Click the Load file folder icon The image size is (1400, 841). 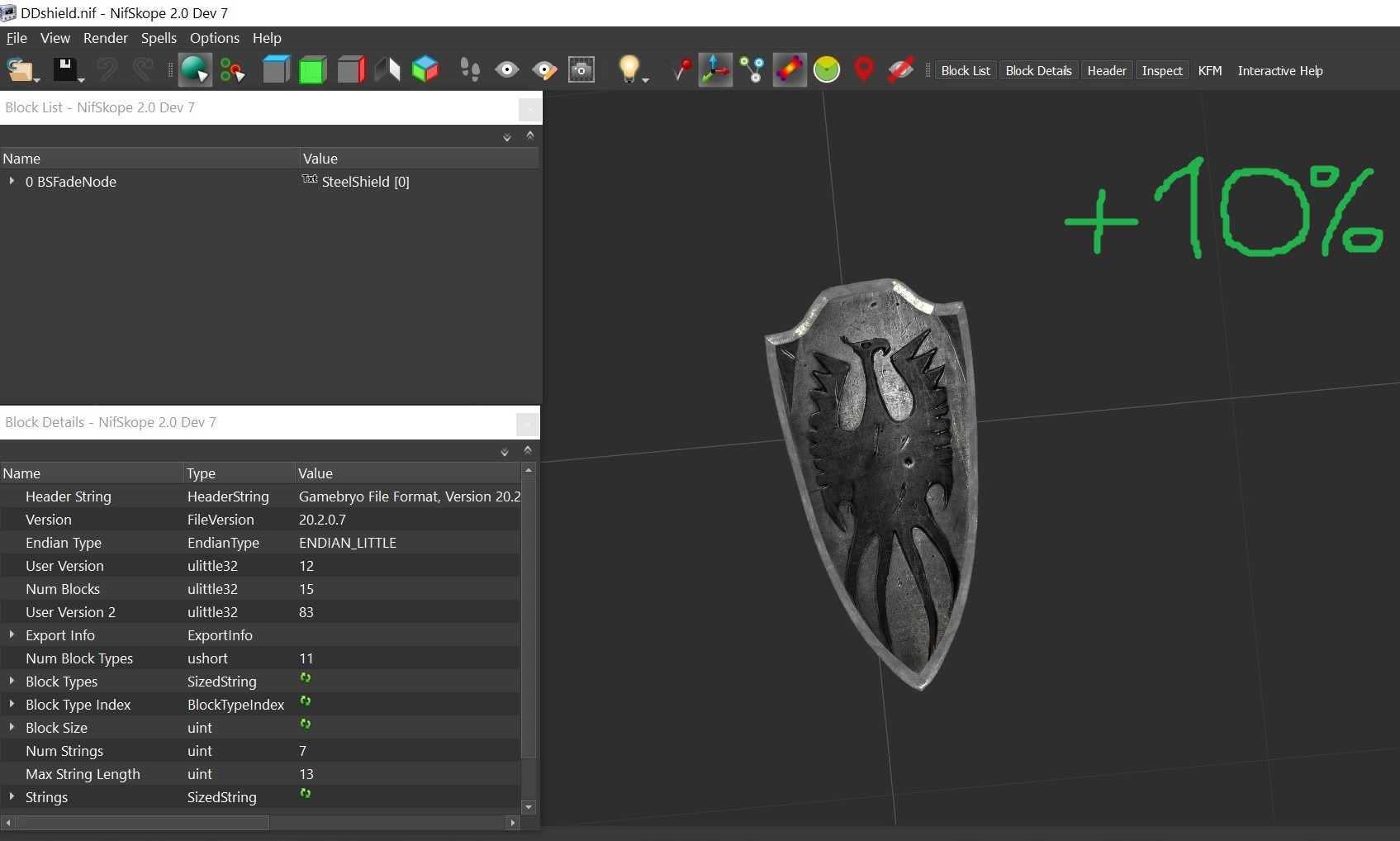[x=20, y=70]
